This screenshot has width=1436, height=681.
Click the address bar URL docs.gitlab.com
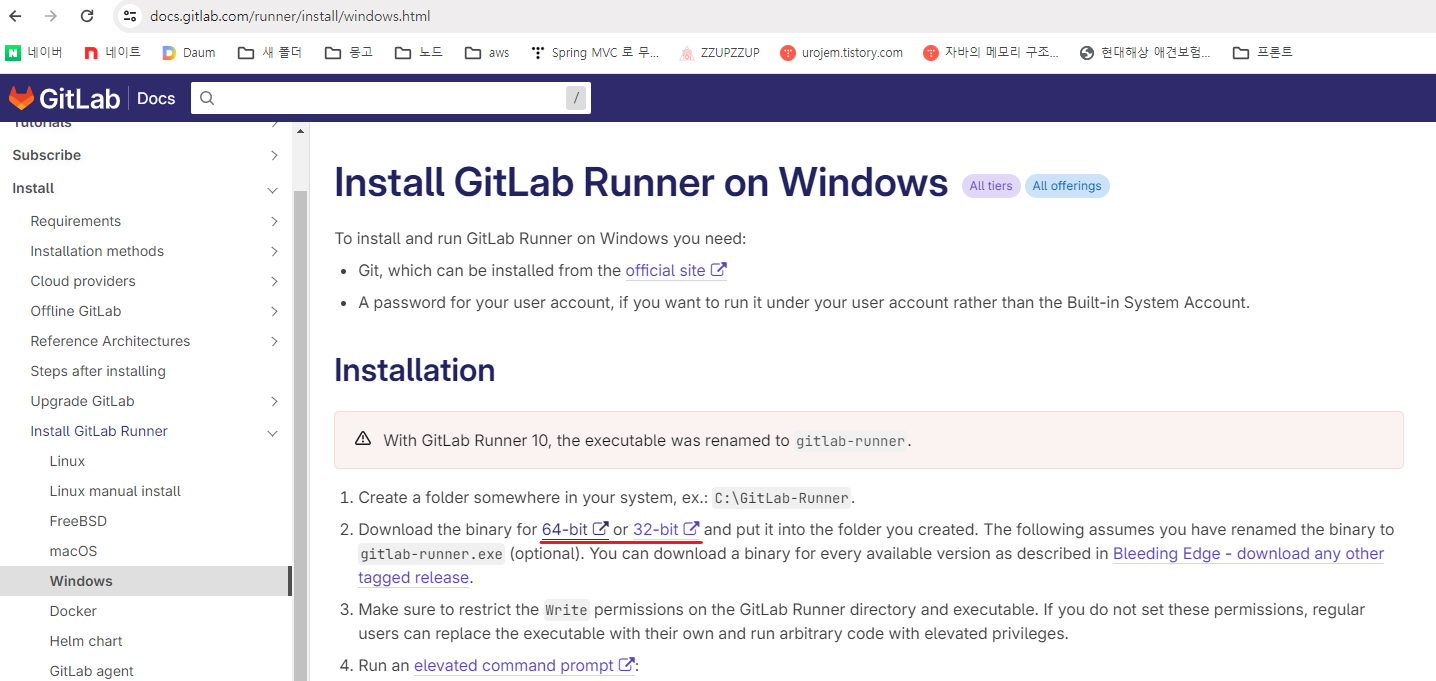[290, 16]
